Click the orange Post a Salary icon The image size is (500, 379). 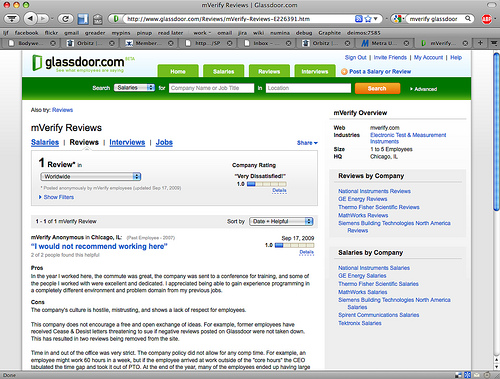pyautogui.click(x=344, y=72)
